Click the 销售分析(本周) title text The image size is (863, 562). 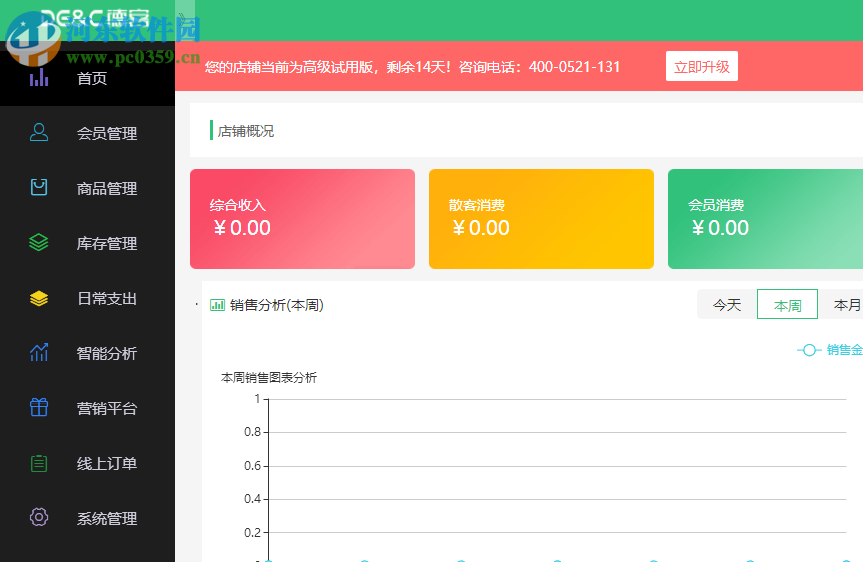277,305
